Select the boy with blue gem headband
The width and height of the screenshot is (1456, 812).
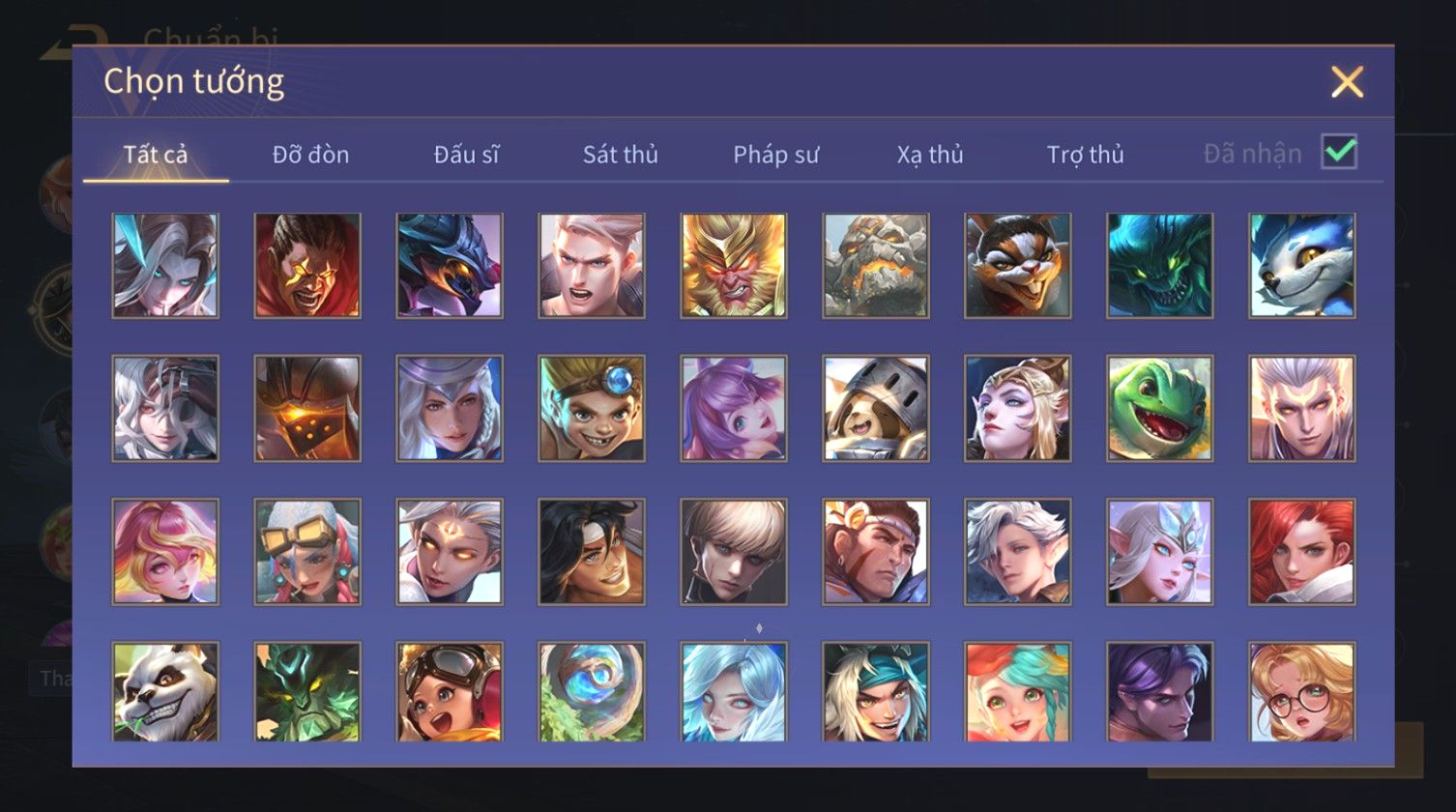click(592, 408)
